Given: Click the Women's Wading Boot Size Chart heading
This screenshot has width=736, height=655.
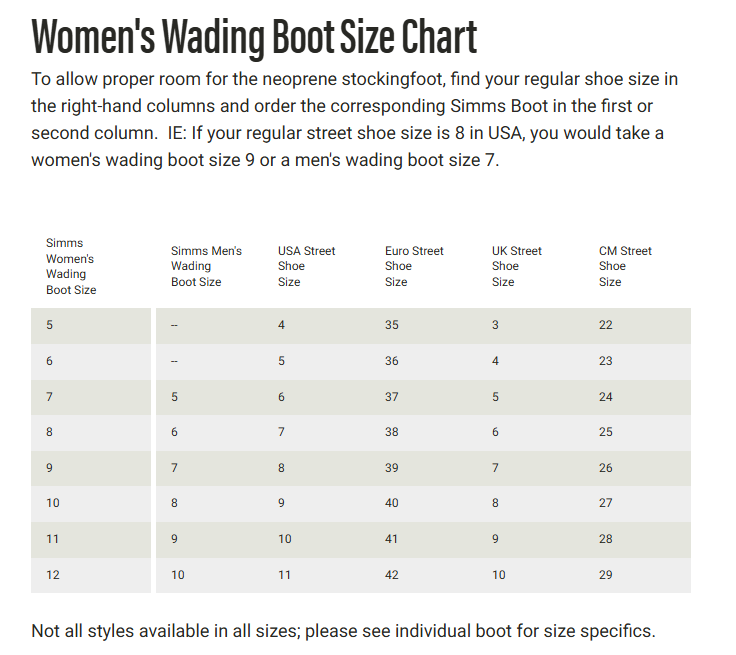Looking at the screenshot, I should click(x=254, y=36).
